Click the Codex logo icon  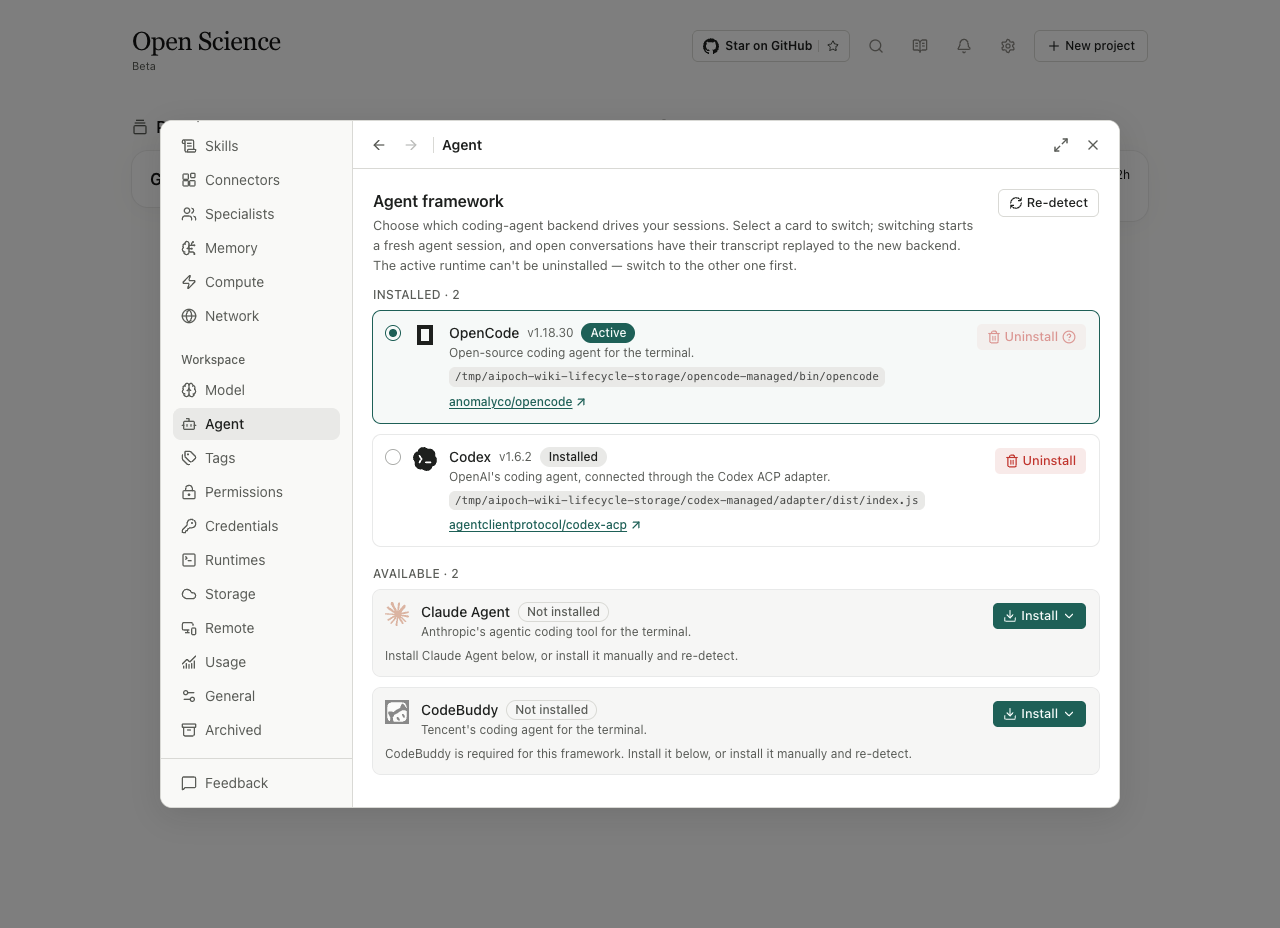pyautogui.click(x=425, y=459)
